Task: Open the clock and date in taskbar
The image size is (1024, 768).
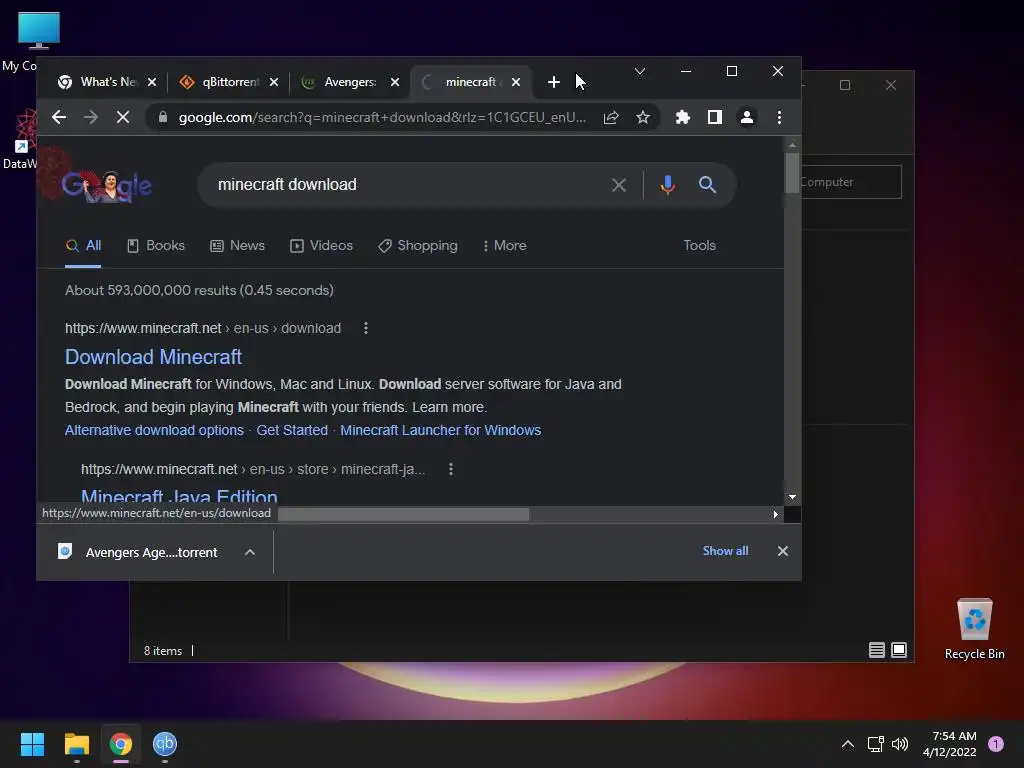Action: [x=950, y=744]
